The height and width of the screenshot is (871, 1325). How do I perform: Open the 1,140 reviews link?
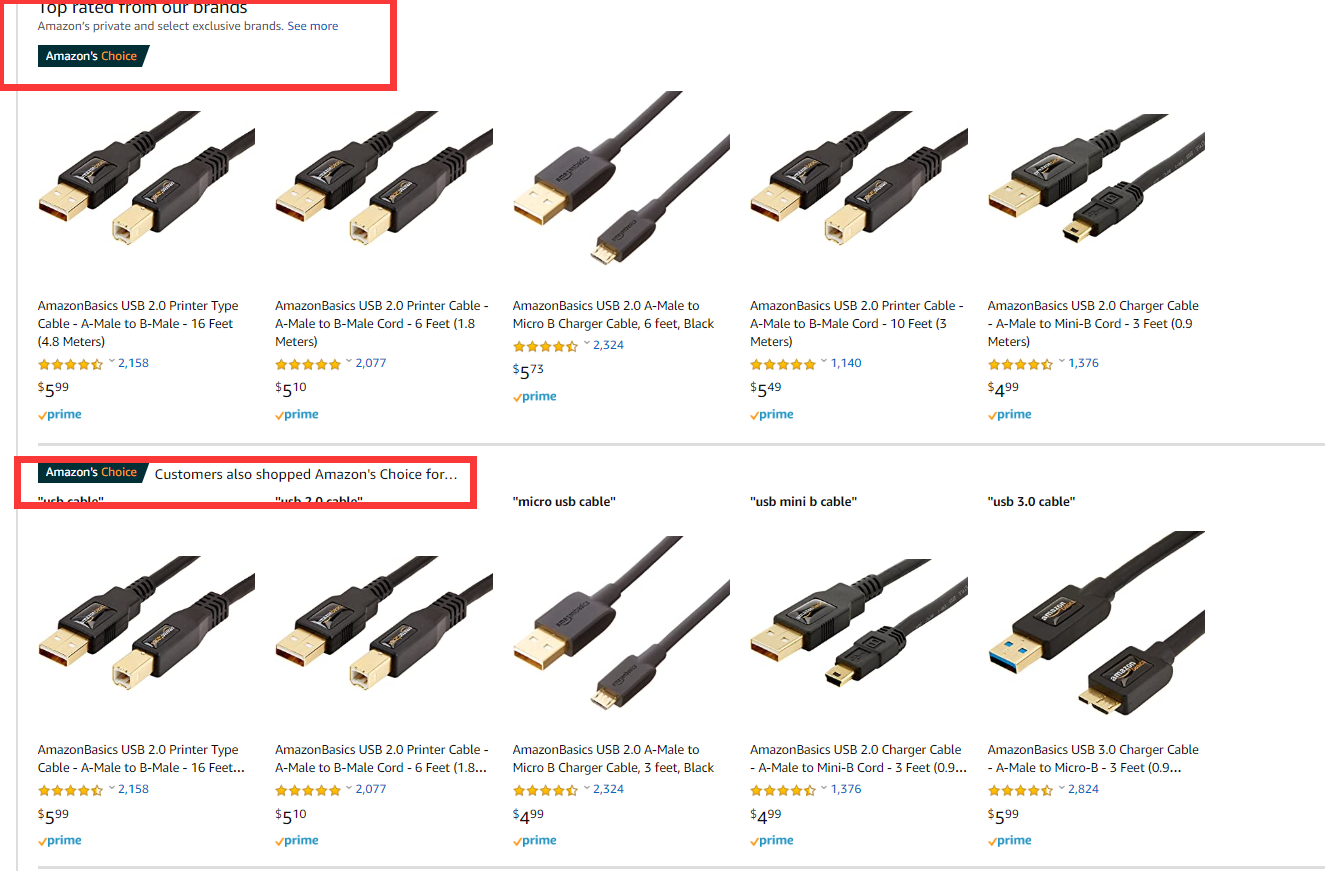(846, 363)
